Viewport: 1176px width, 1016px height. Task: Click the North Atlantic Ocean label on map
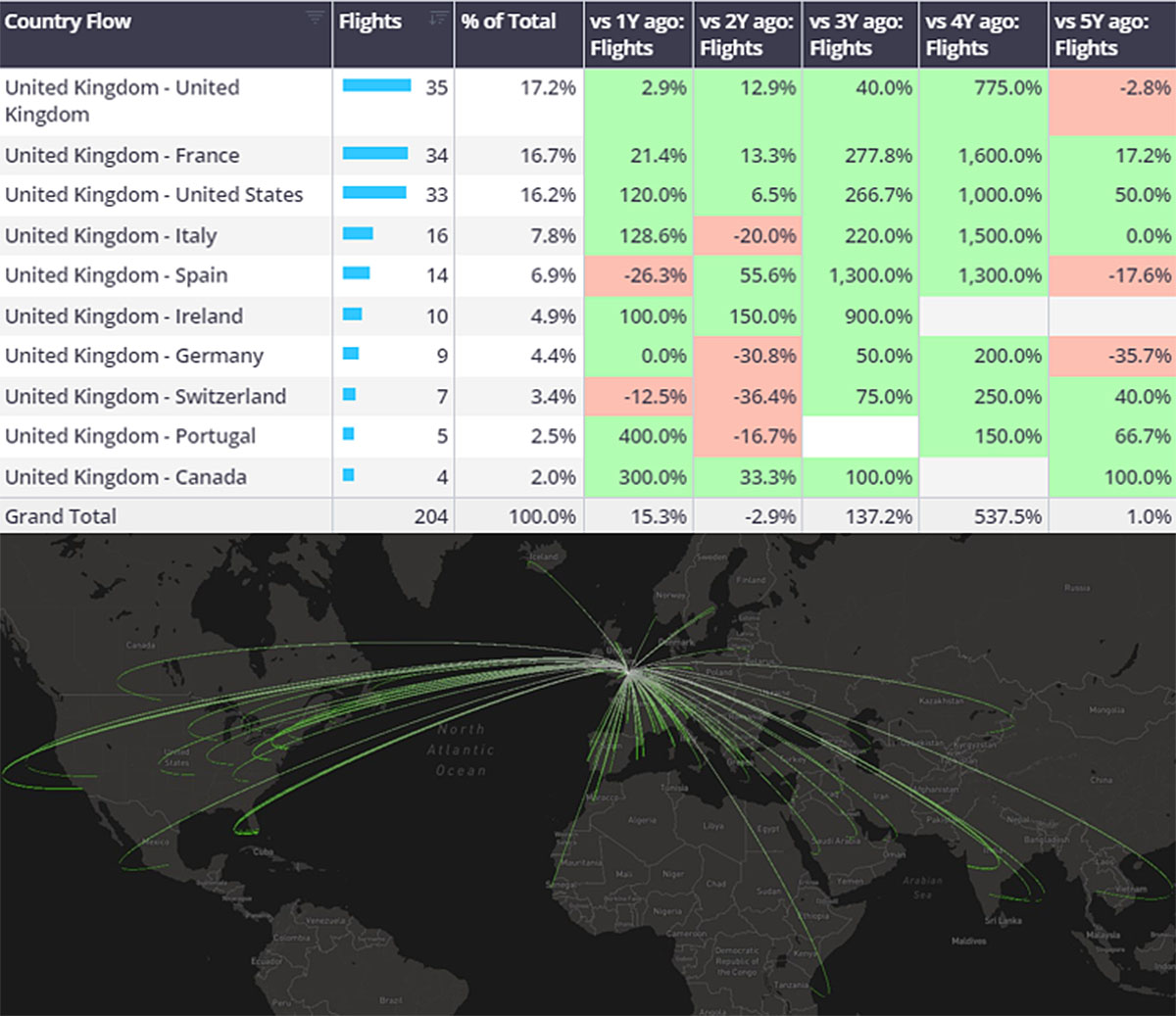(x=461, y=750)
